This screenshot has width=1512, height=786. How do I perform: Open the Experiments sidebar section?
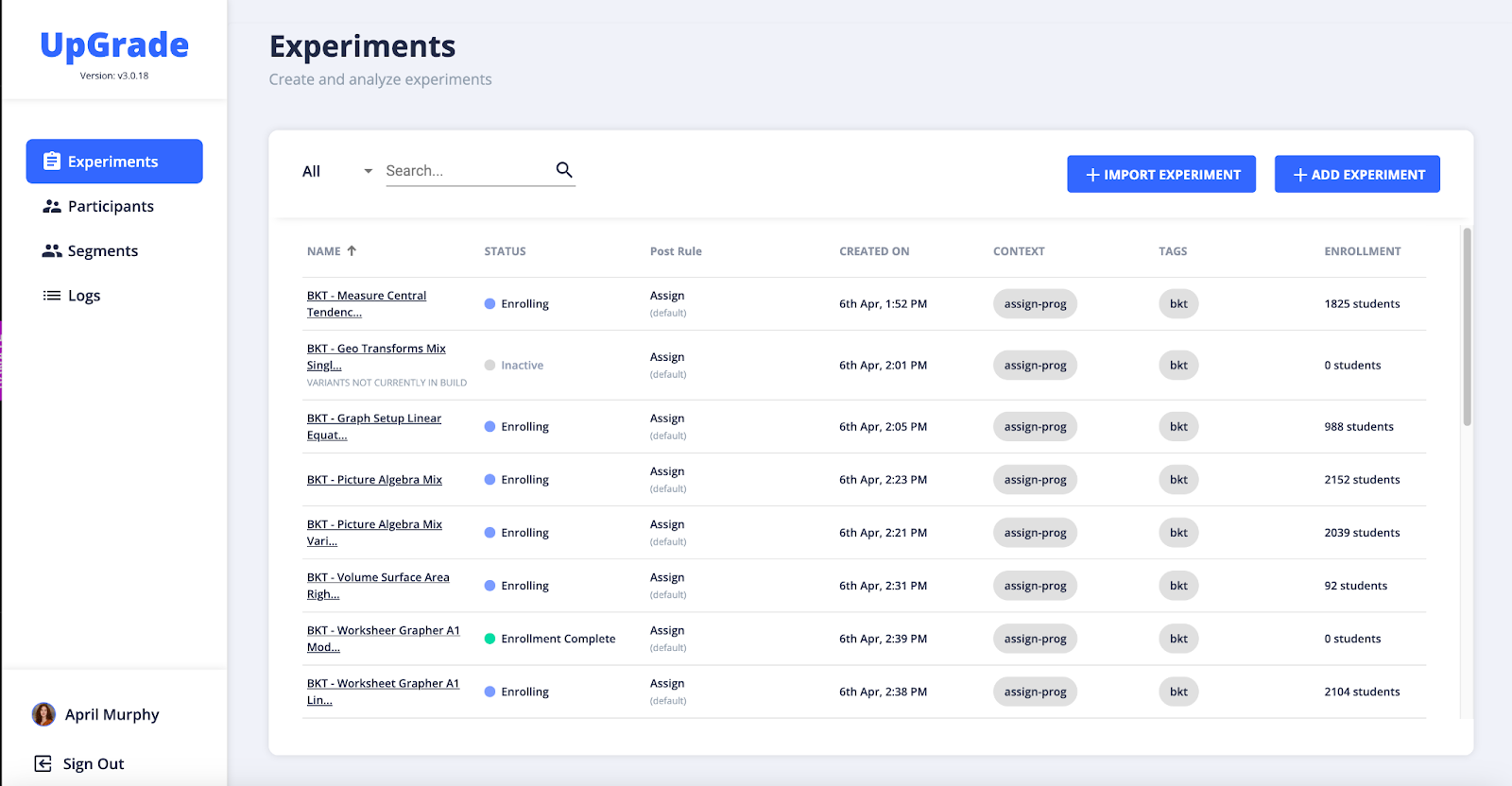pyautogui.click(x=114, y=162)
